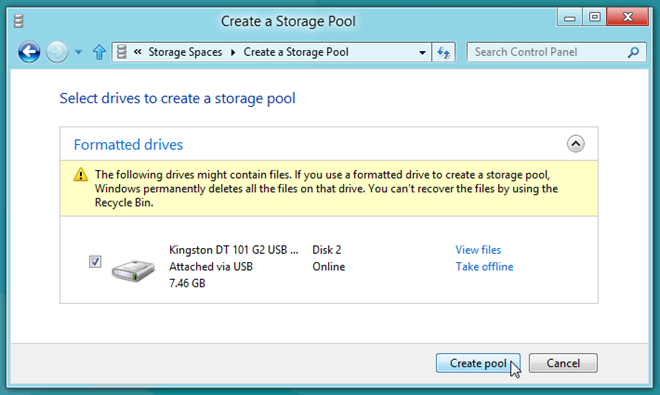The width and height of the screenshot is (660, 395).
Task: Refresh the page with refresh icon
Action: (x=443, y=53)
